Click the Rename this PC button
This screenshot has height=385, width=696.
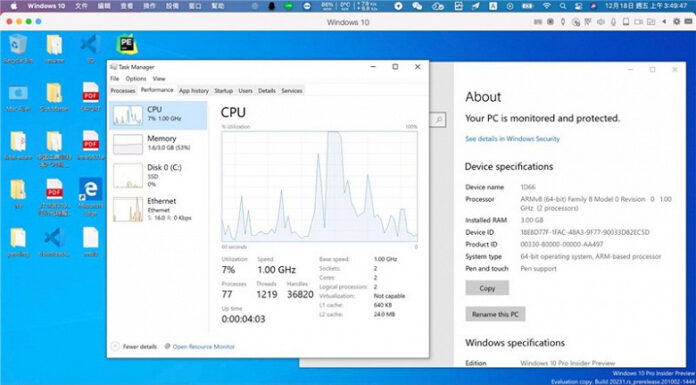[495, 314]
